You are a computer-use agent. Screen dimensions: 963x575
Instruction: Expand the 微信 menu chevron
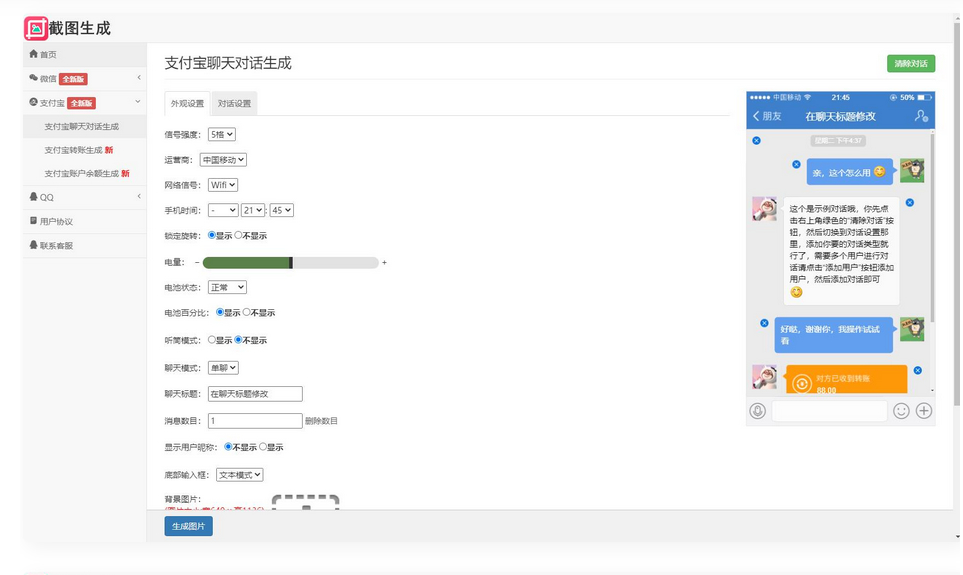coord(139,77)
